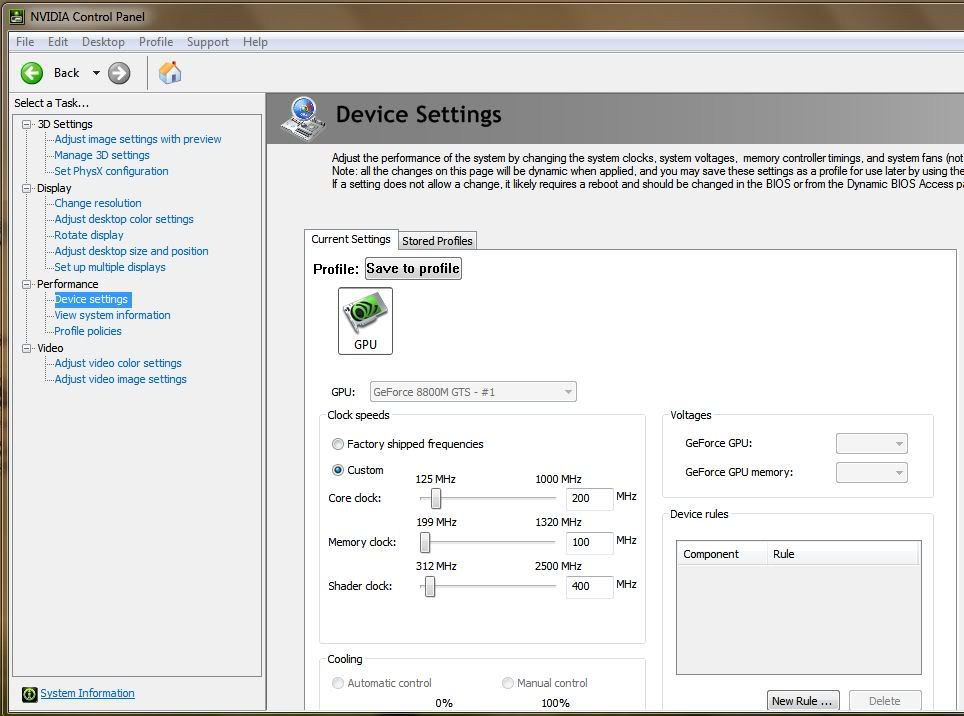Select Automatic control cooling radio button
Screen dimensions: 964x716
338,683
